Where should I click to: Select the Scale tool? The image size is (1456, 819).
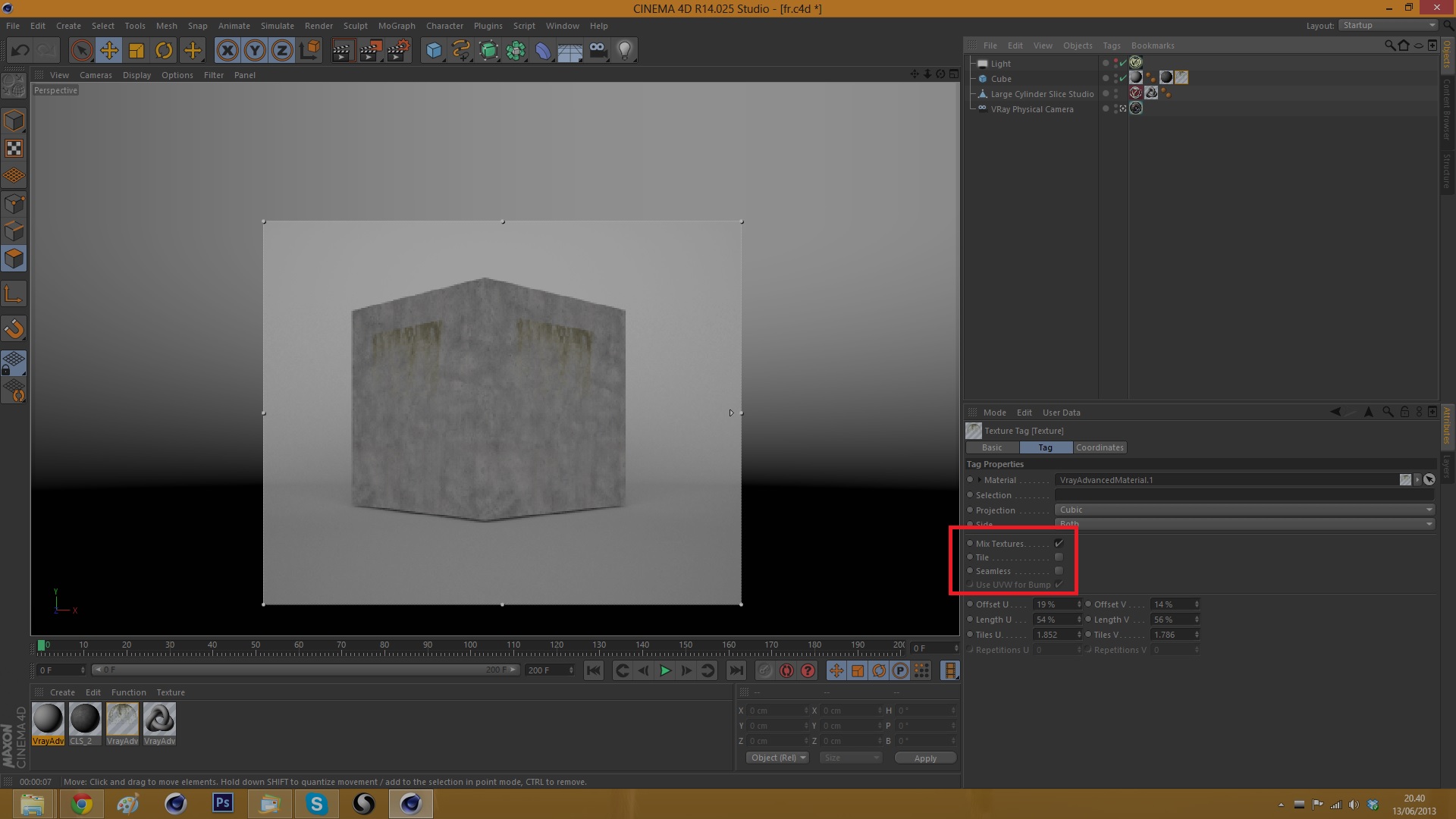(x=136, y=51)
